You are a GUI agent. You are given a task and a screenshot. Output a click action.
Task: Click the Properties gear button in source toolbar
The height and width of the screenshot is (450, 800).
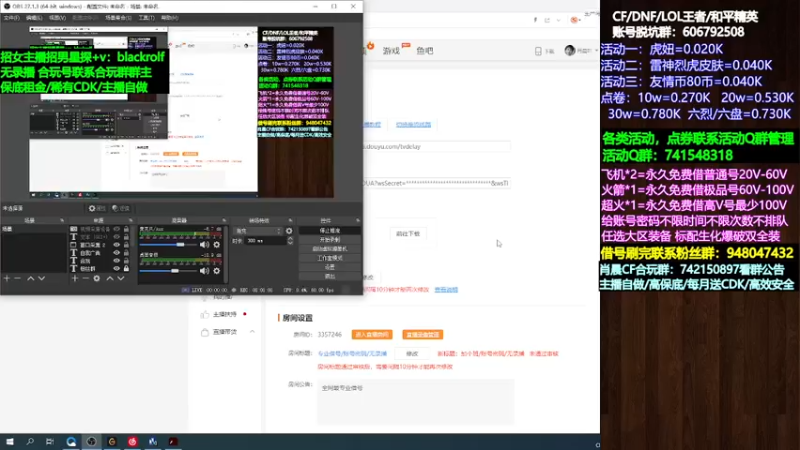(x=97, y=208)
